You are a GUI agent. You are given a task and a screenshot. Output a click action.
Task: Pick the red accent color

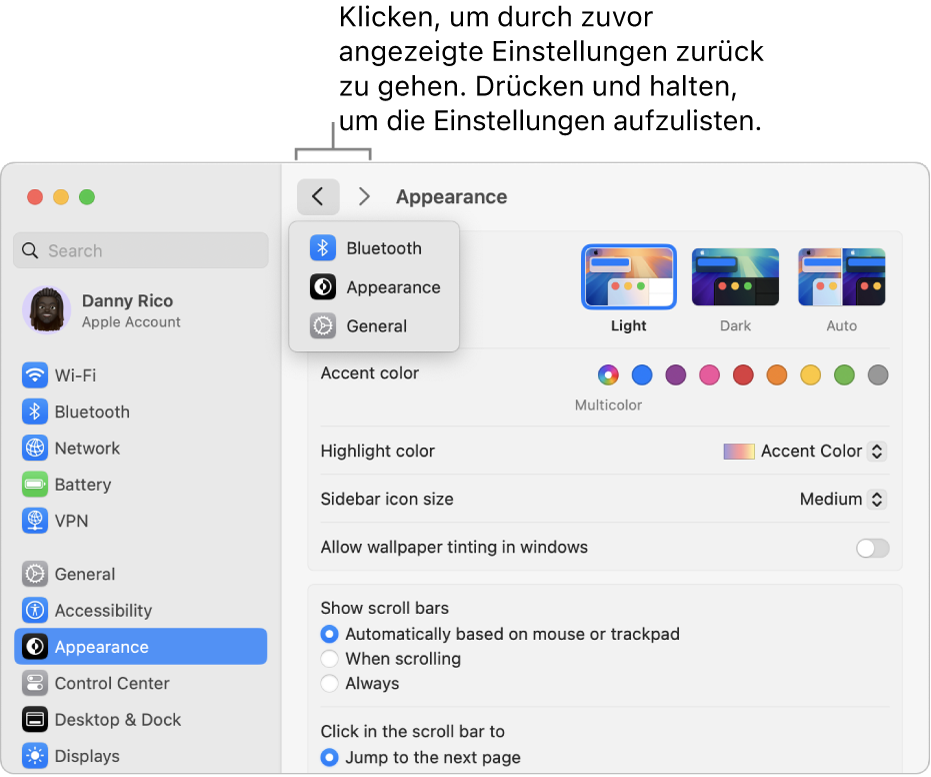[x=743, y=375]
